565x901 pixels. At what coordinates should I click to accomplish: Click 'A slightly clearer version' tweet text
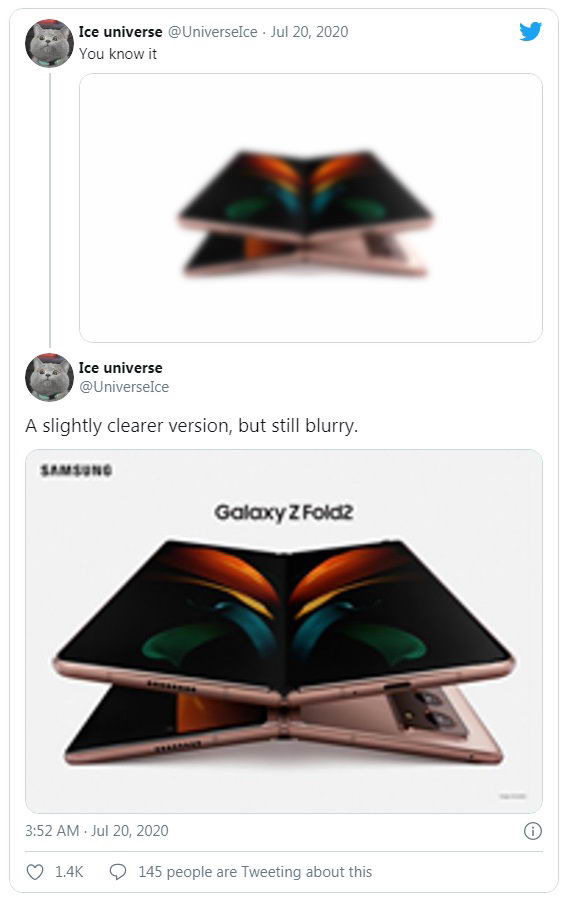point(191,426)
